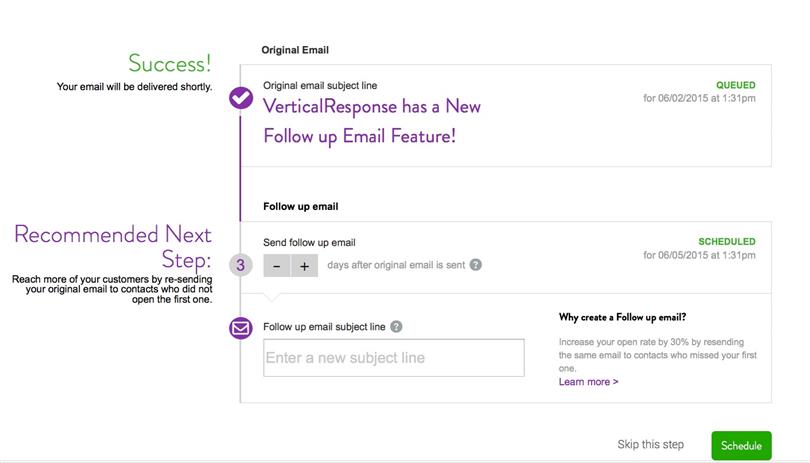Increase follow-up days with the plus button
Viewport: 810px width, 463px height.
tap(304, 266)
